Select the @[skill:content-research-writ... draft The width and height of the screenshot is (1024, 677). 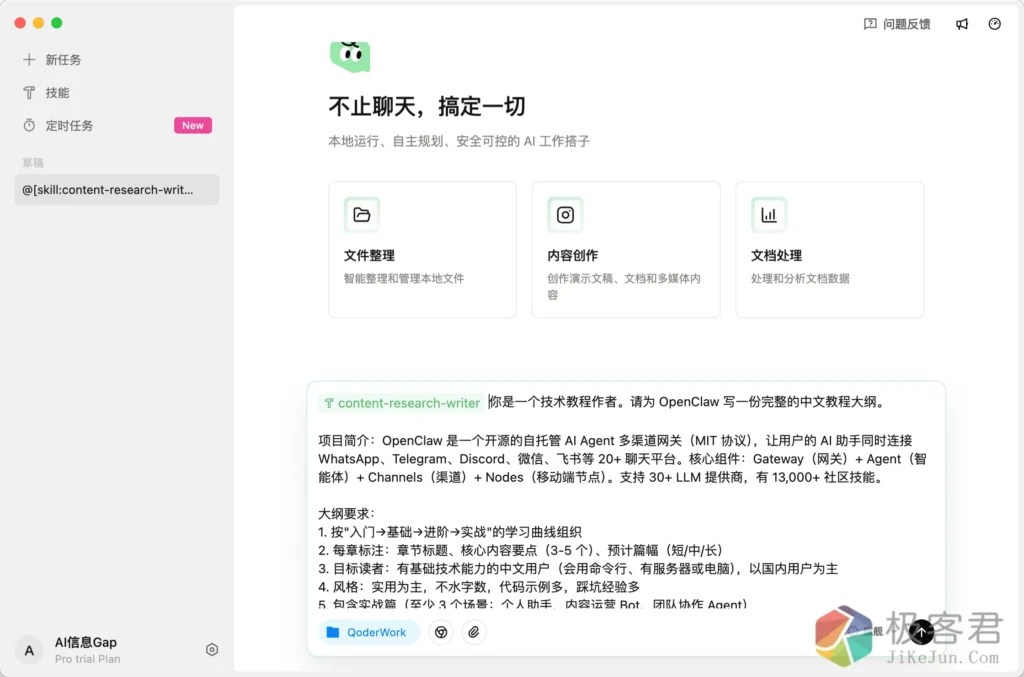click(x=116, y=189)
